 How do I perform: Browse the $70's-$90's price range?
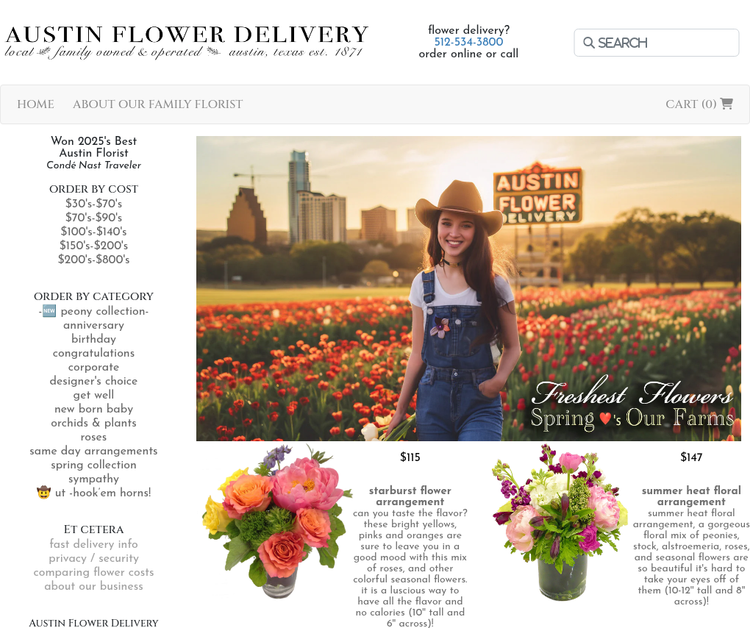coord(94,217)
